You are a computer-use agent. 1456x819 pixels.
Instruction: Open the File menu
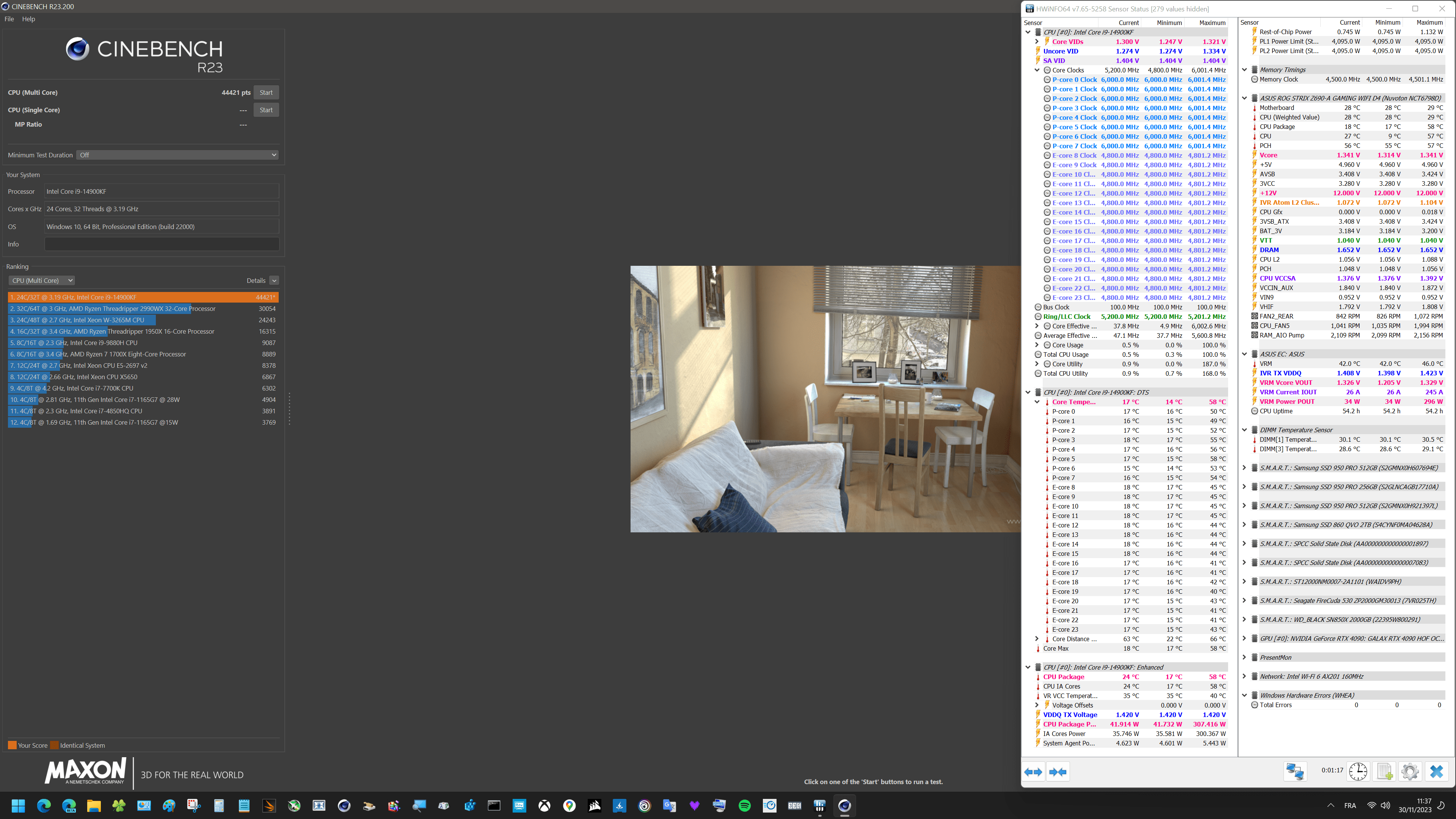(x=9, y=19)
